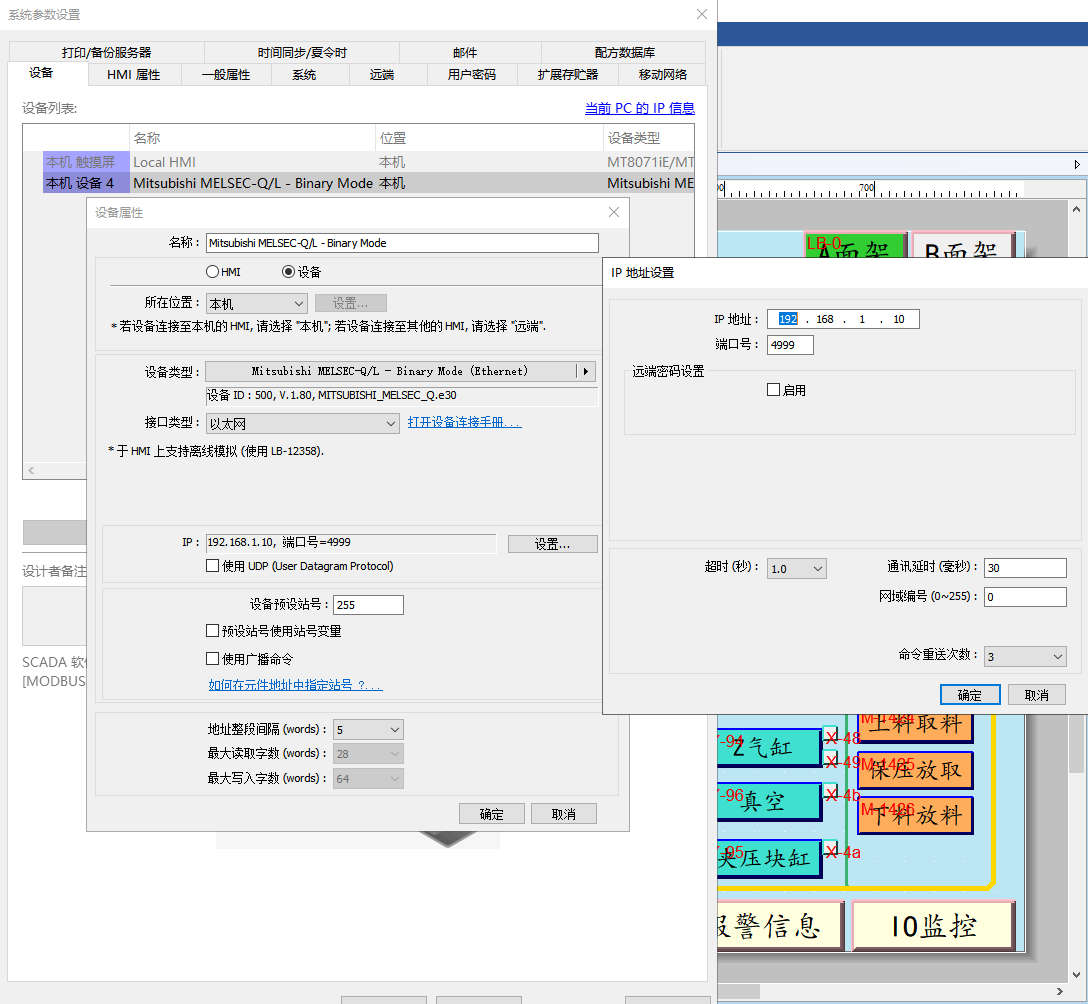Click the 真空 button on the canvas
The width and height of the screenshot is (1088, 1004).
[768, 801]
